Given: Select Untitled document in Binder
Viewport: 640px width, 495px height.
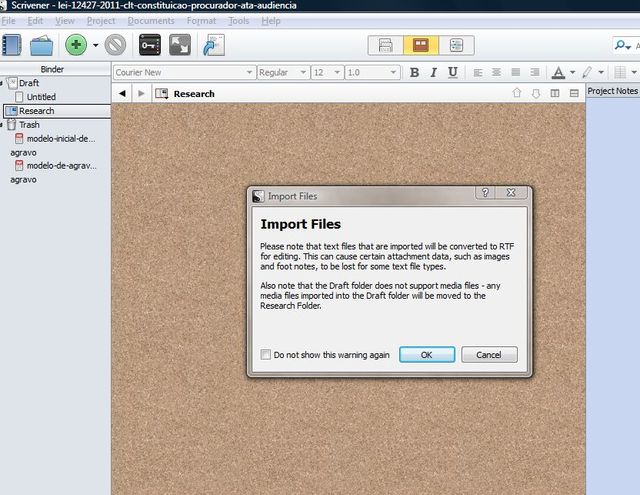Looking at the screenshot, I should 41,97.
